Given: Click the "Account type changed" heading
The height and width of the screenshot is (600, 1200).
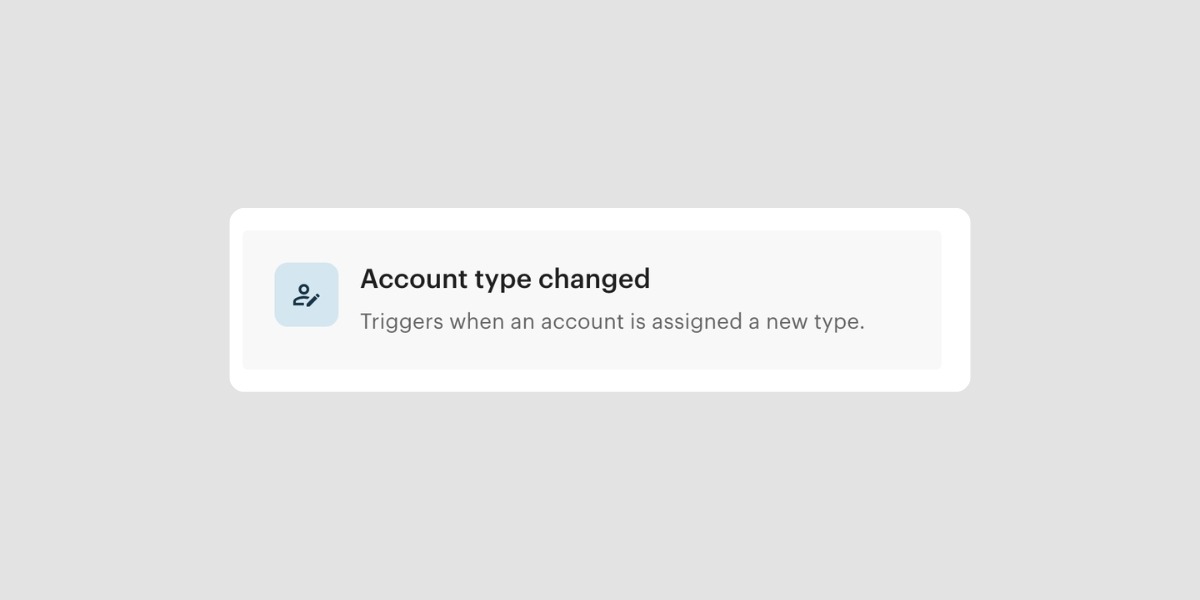Looking at the screenshot, I should pos(505,279).
